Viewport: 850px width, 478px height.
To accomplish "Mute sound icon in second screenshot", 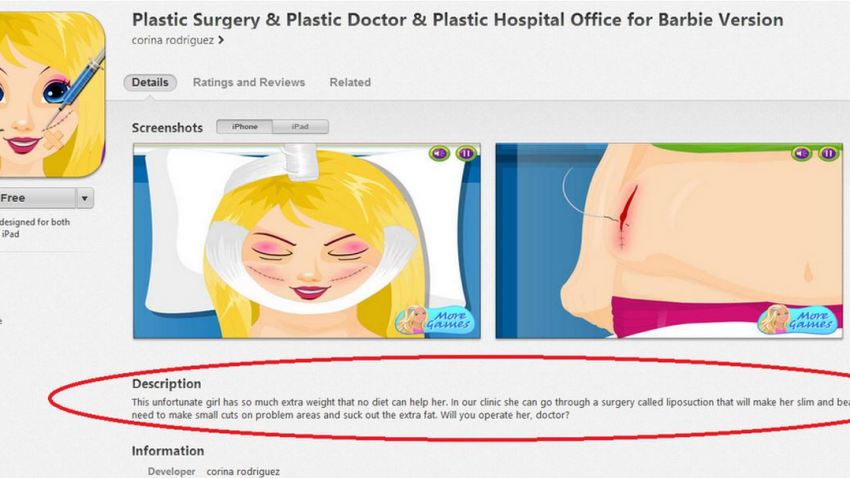I will coord(801,154).
